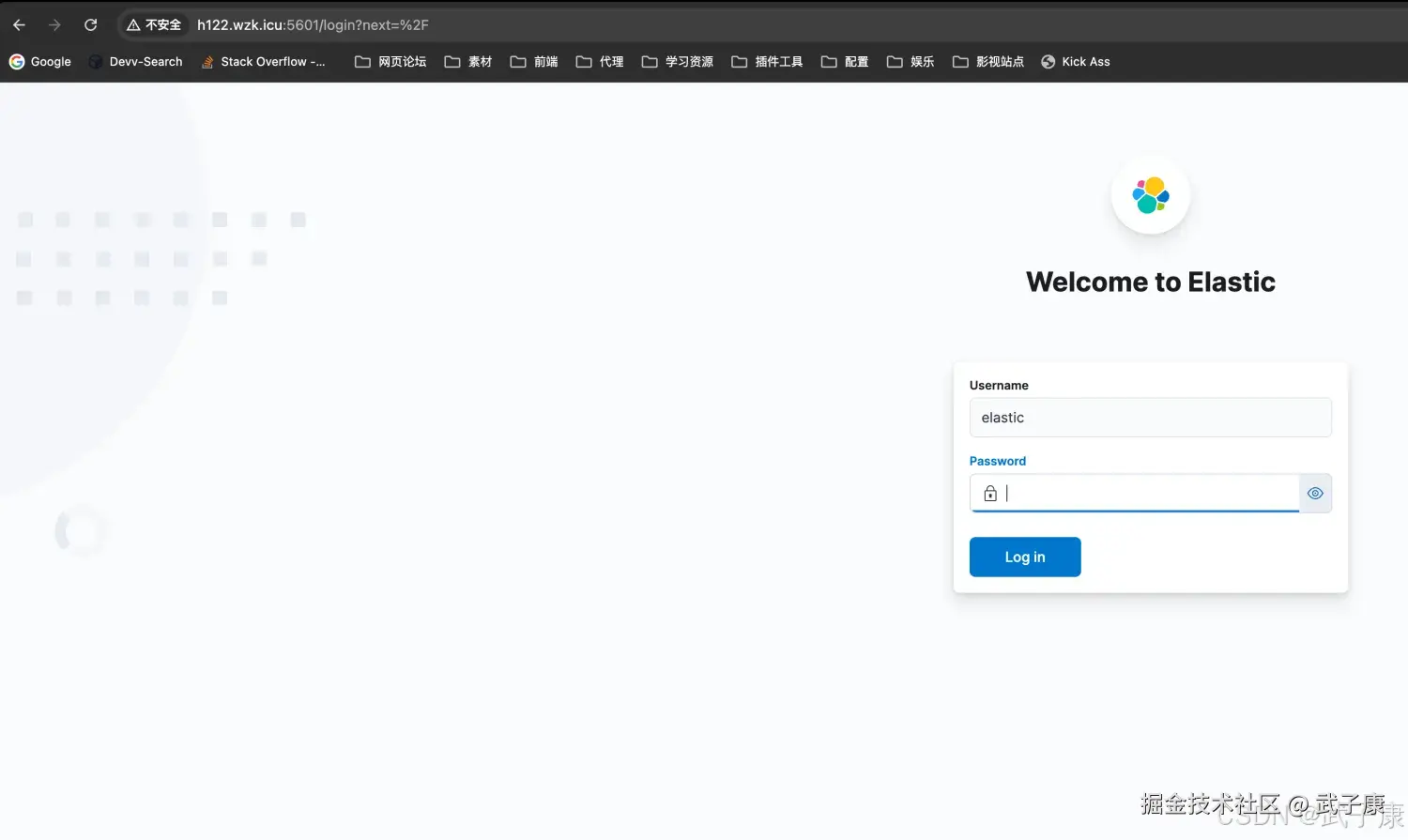
Task: Expand the 网页论坛 bookmark folder
Action: click(390, 62)
